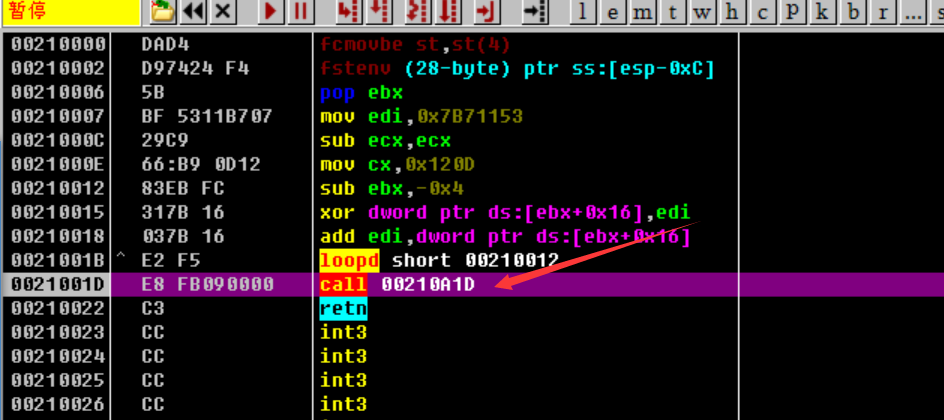Click hex bytes '66:B9 0D12'

pyautogui.click(x=202, y=164)
